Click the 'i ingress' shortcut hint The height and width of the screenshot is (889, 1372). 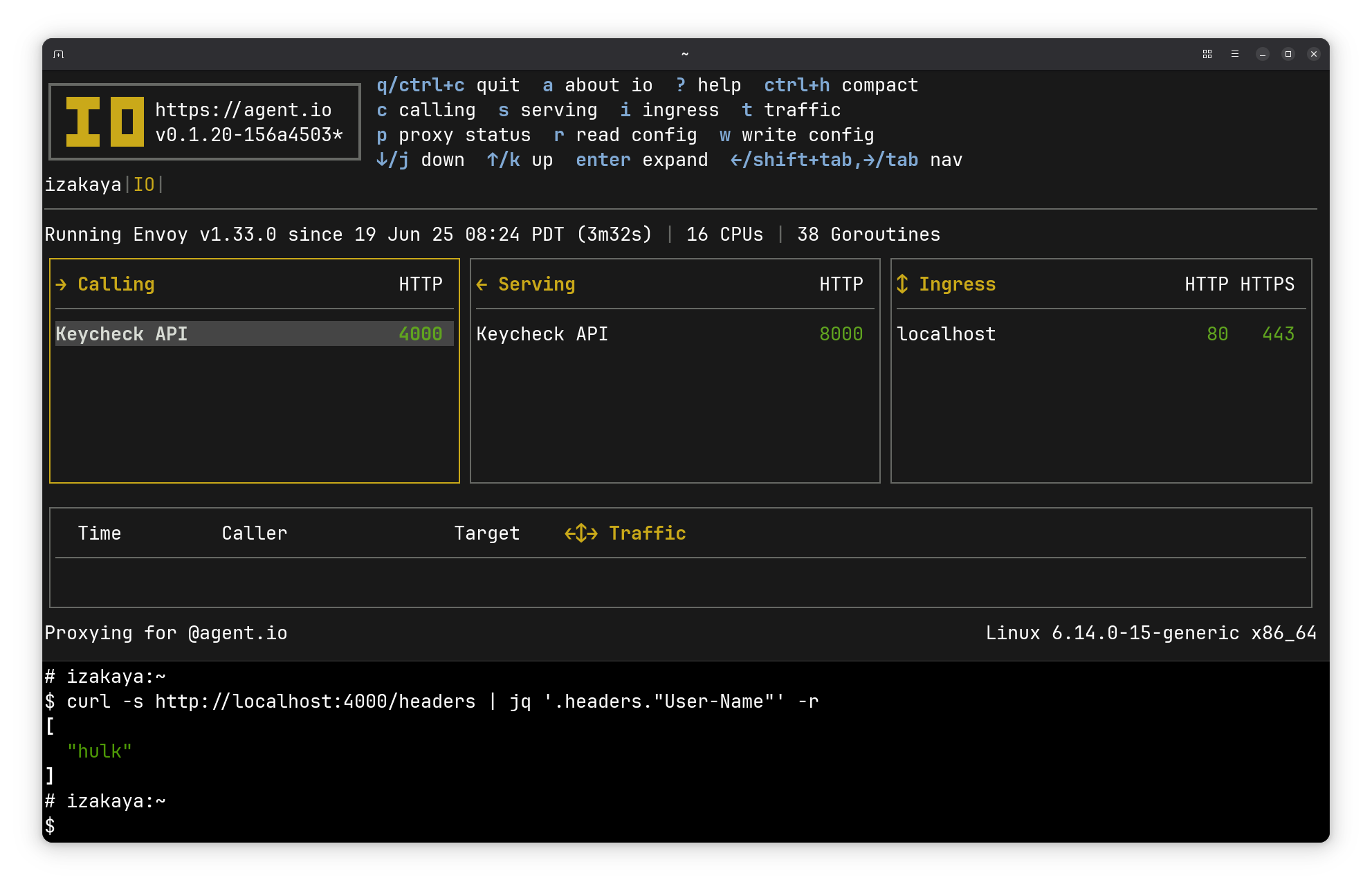point(670,110)
